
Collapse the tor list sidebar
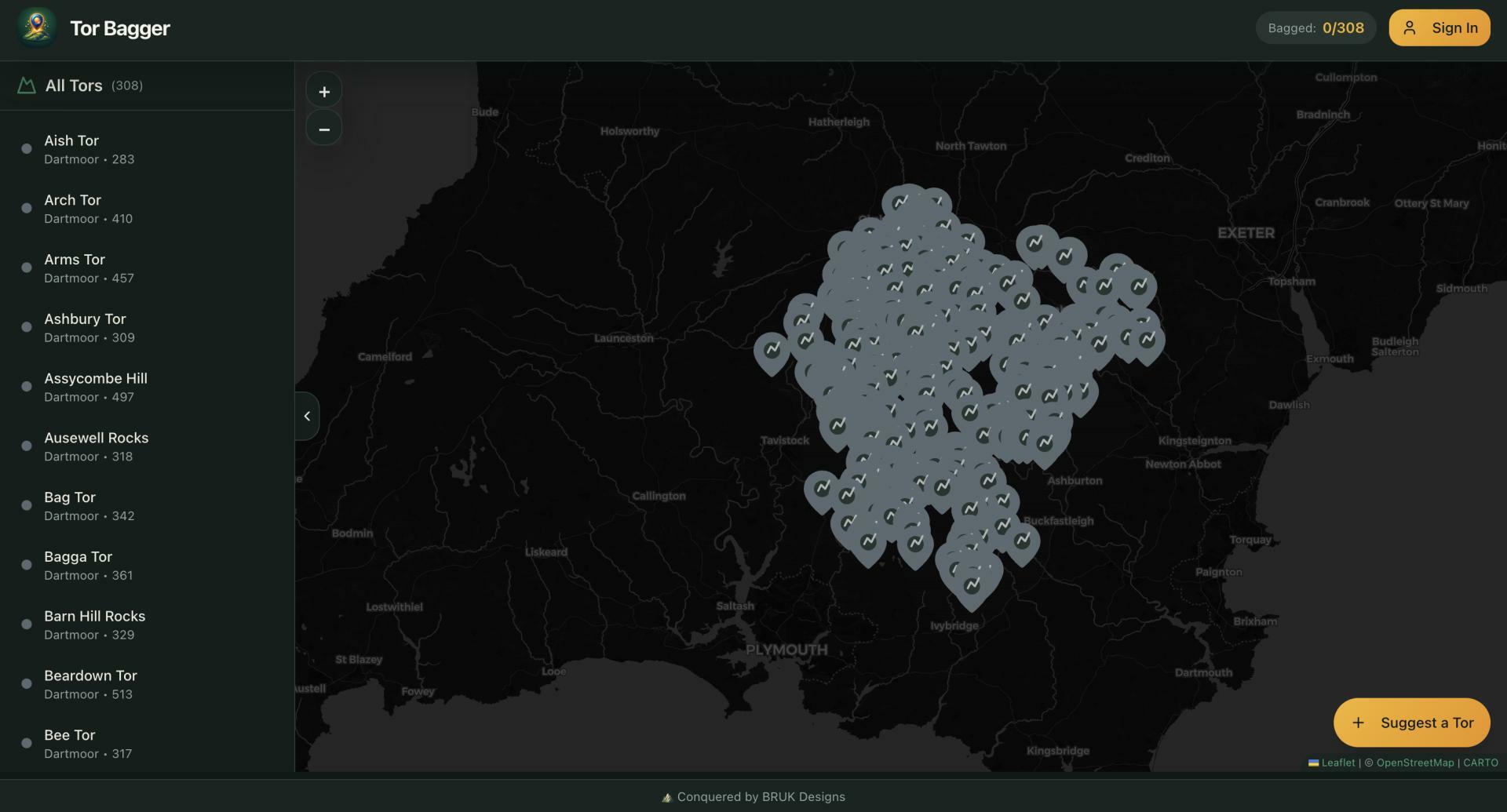click(x=307, y=416)
